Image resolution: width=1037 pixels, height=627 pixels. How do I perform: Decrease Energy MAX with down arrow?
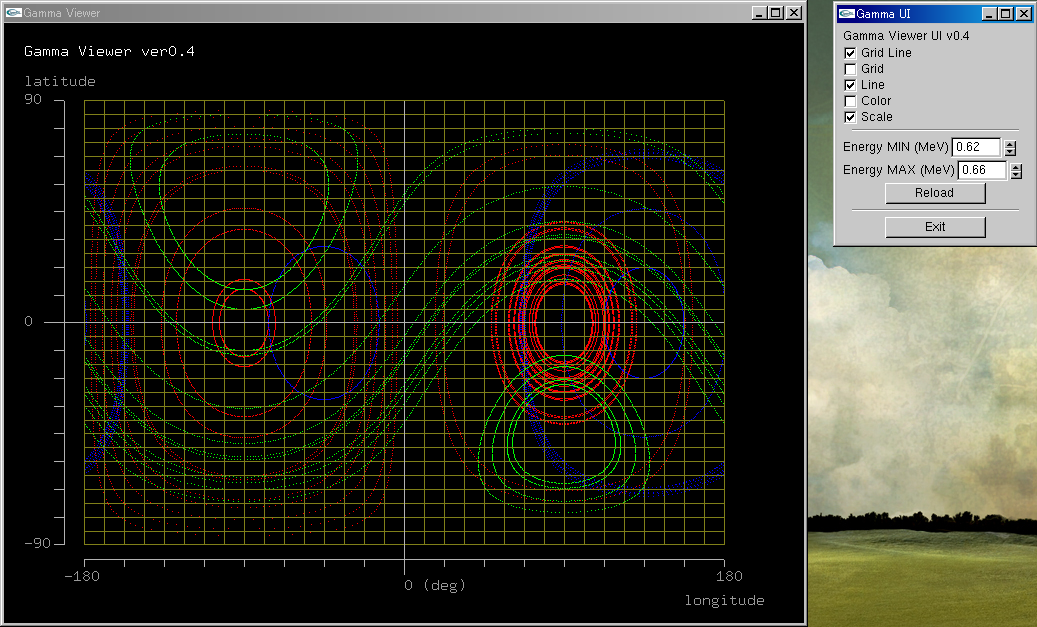click(1016, 175)
